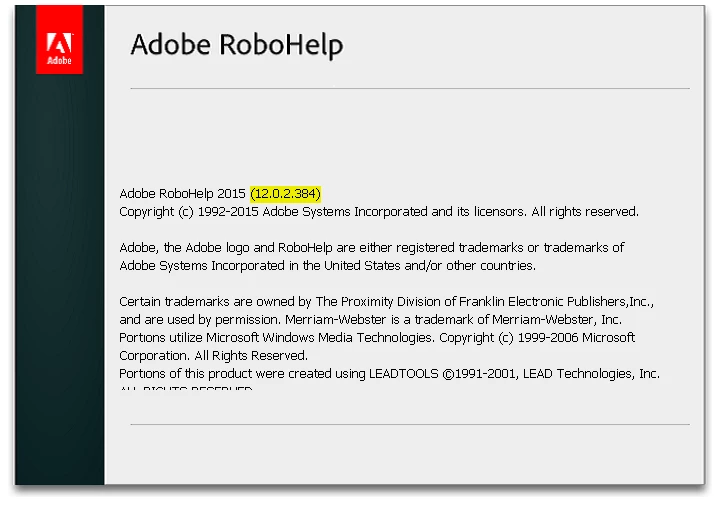The height and width of the screenshot is (510, 720).
Task: Click the line mentioning LEADTOOLS ©1991-2001
Action: coord(389,374)
